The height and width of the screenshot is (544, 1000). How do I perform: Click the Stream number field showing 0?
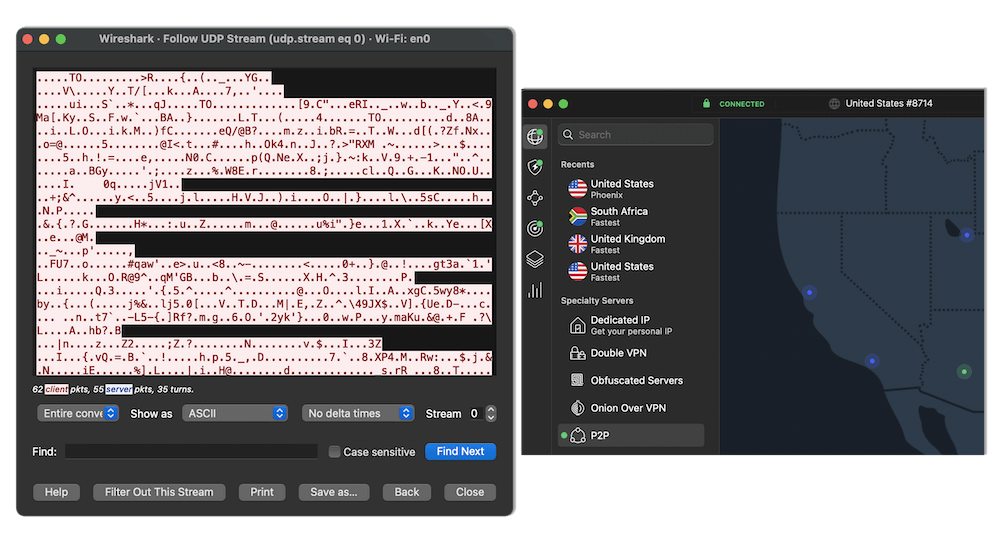pos(474,413)
